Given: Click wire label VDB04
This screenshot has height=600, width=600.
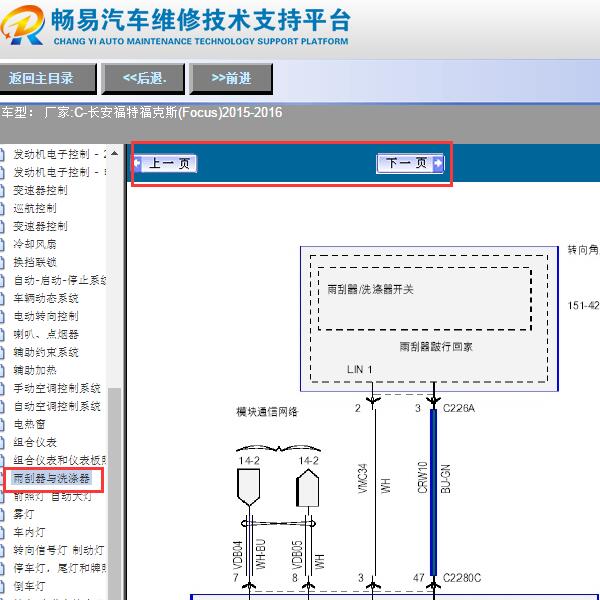Looking at the screenshot, I should pyautogui.click(x=238, y=555).
